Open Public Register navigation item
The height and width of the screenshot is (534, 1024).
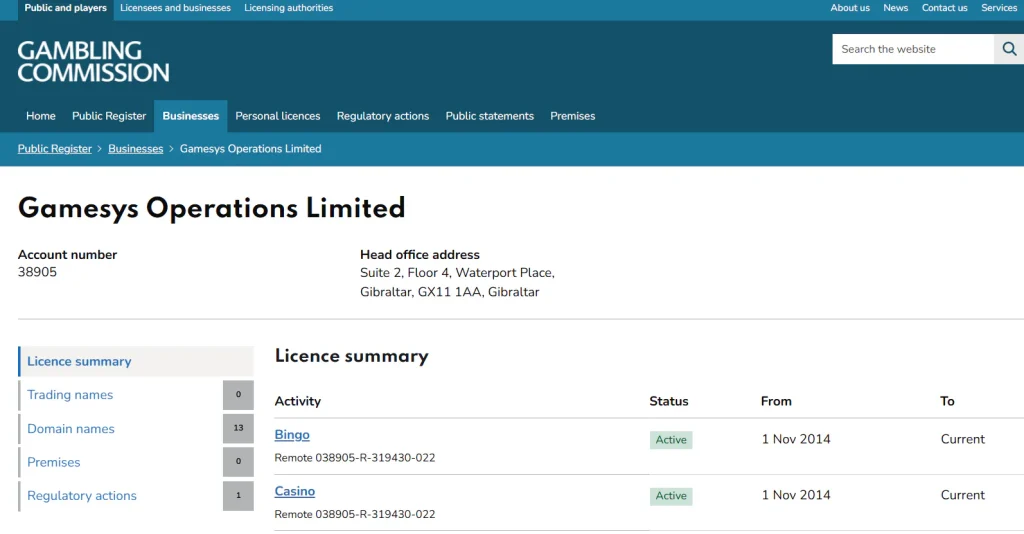point(109,116)
